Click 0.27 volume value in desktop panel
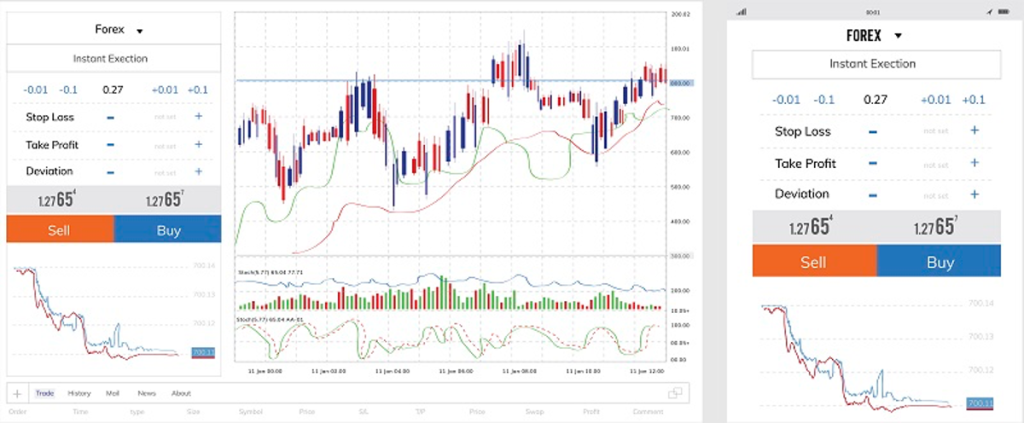 [113, 90]
